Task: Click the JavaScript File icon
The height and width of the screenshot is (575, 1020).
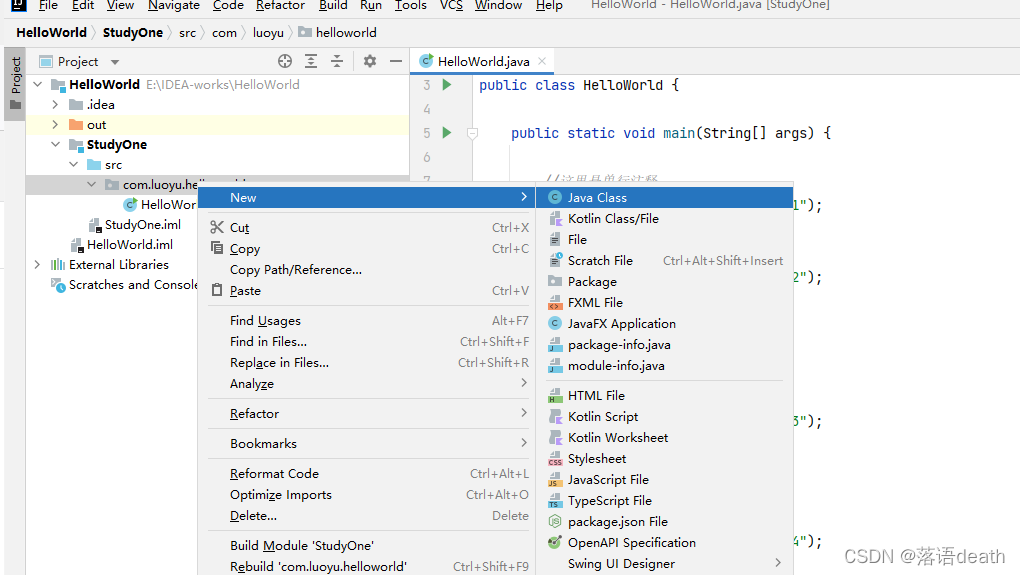Action: point(555,479)
